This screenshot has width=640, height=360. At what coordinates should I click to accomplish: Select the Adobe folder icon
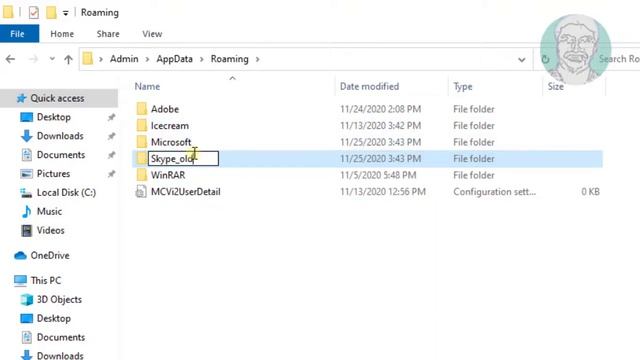(x=142, y=109)
